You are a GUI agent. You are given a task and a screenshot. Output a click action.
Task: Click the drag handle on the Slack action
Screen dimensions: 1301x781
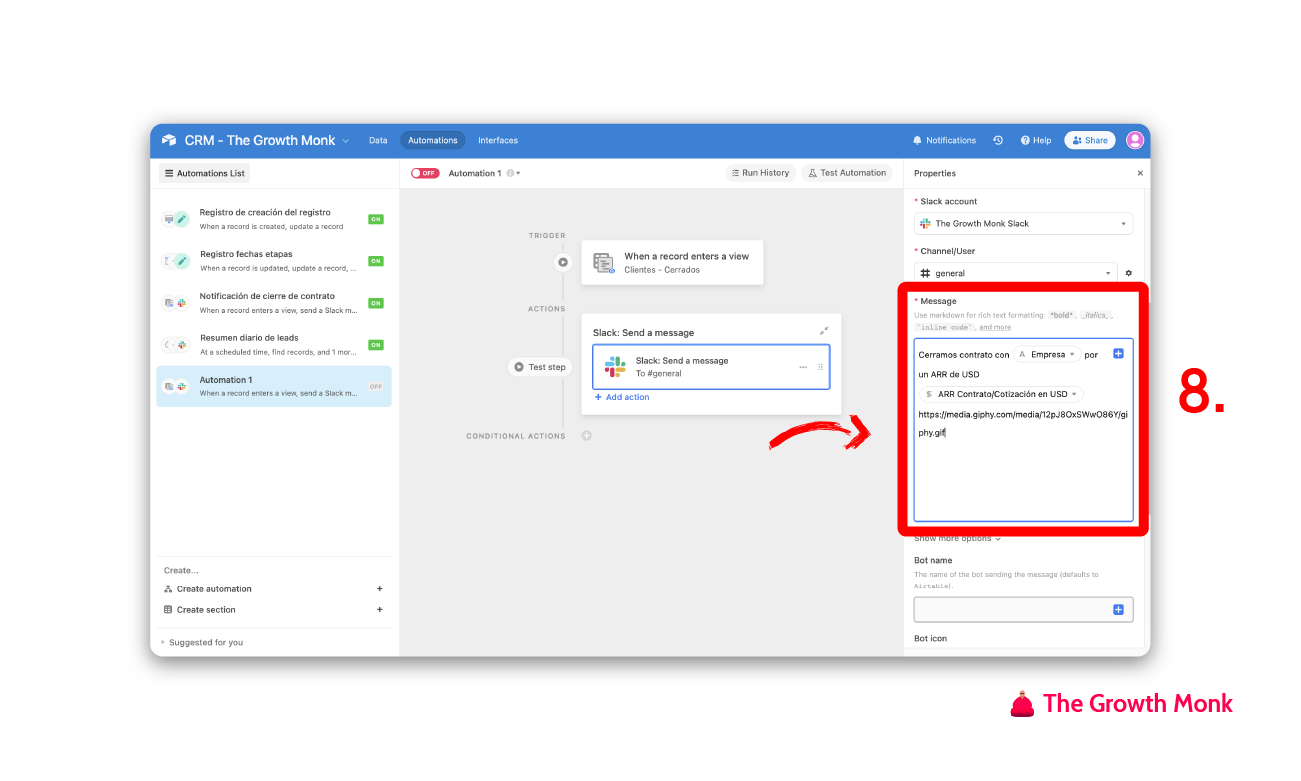pos(821,367)
